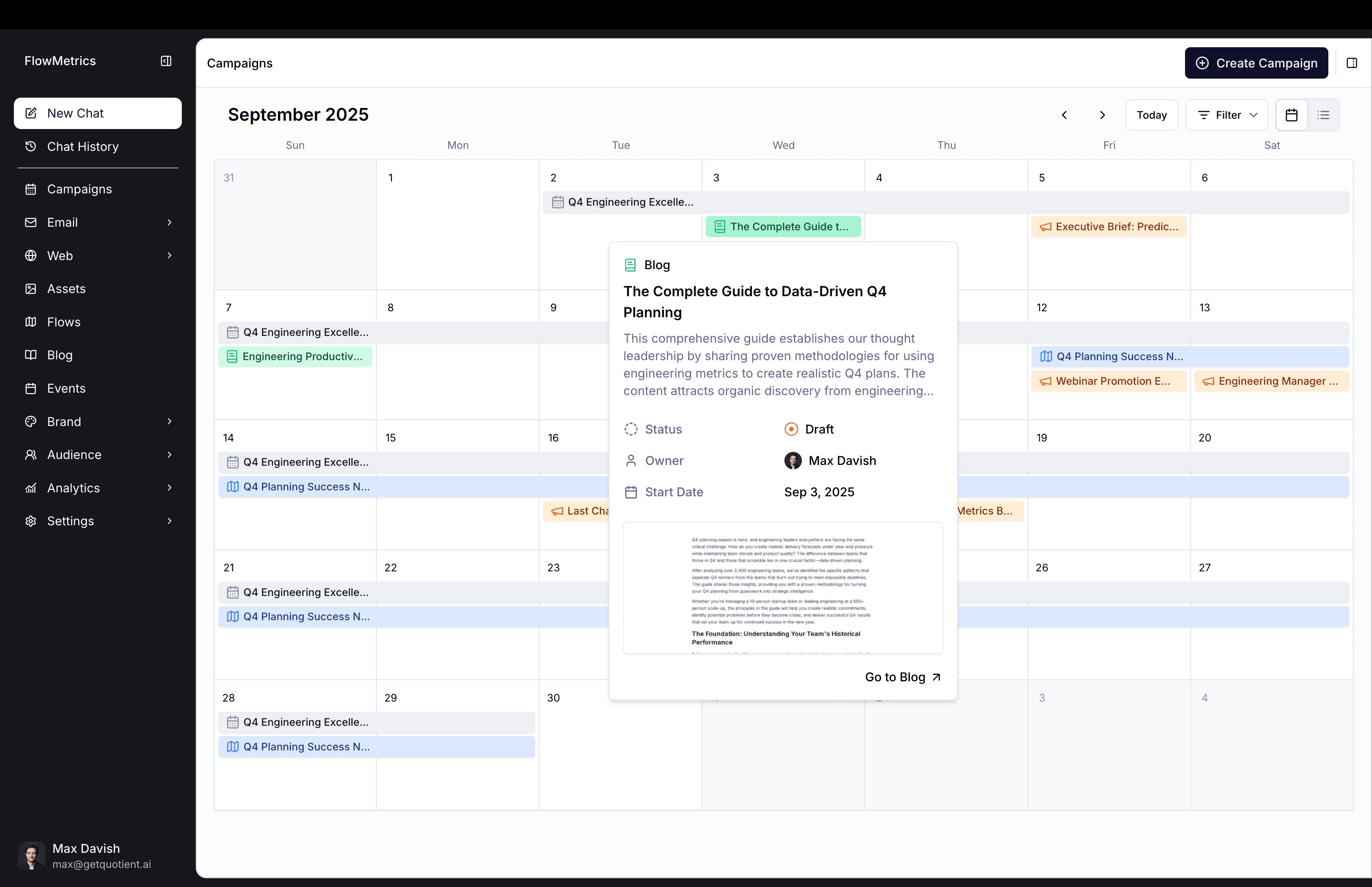
Task: Open the Filter dropdown
Action: coord(1226,115)
